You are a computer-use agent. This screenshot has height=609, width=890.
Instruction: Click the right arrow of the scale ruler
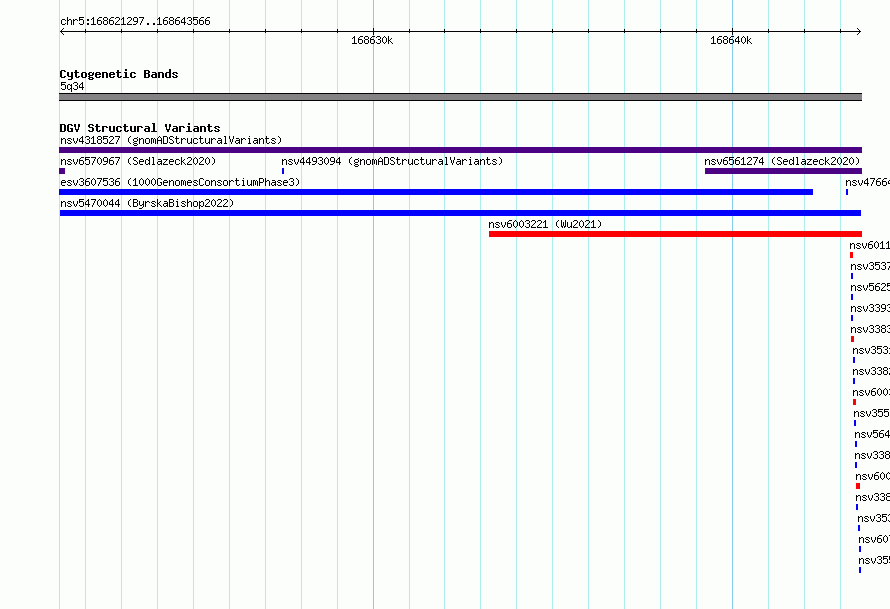pyautogui.click(x=858, y=31)
